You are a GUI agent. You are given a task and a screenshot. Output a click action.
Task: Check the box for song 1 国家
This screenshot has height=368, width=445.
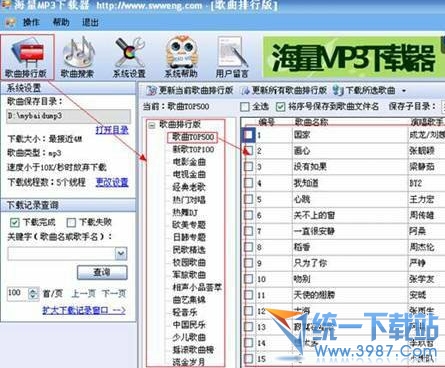248,135
